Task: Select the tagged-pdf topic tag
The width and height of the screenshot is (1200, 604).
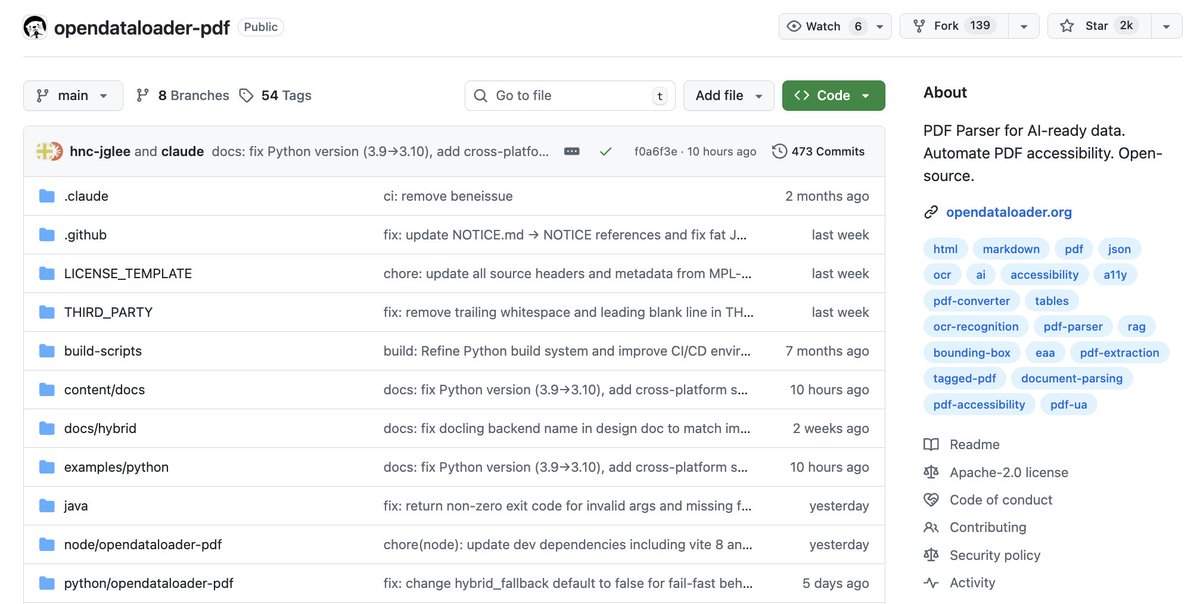Action: tap(965, 378)
